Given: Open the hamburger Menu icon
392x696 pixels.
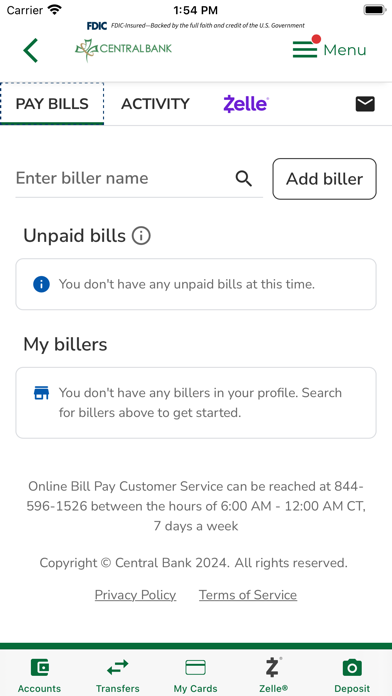Looking at the screenshot, I should coord(305,49).
